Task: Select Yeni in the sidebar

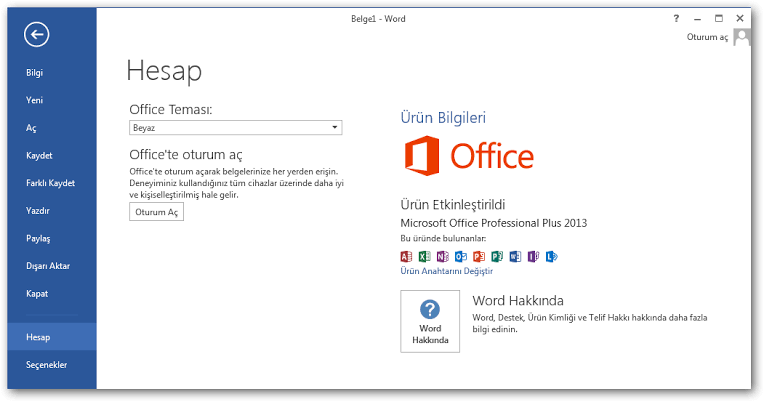Action: 35,100
